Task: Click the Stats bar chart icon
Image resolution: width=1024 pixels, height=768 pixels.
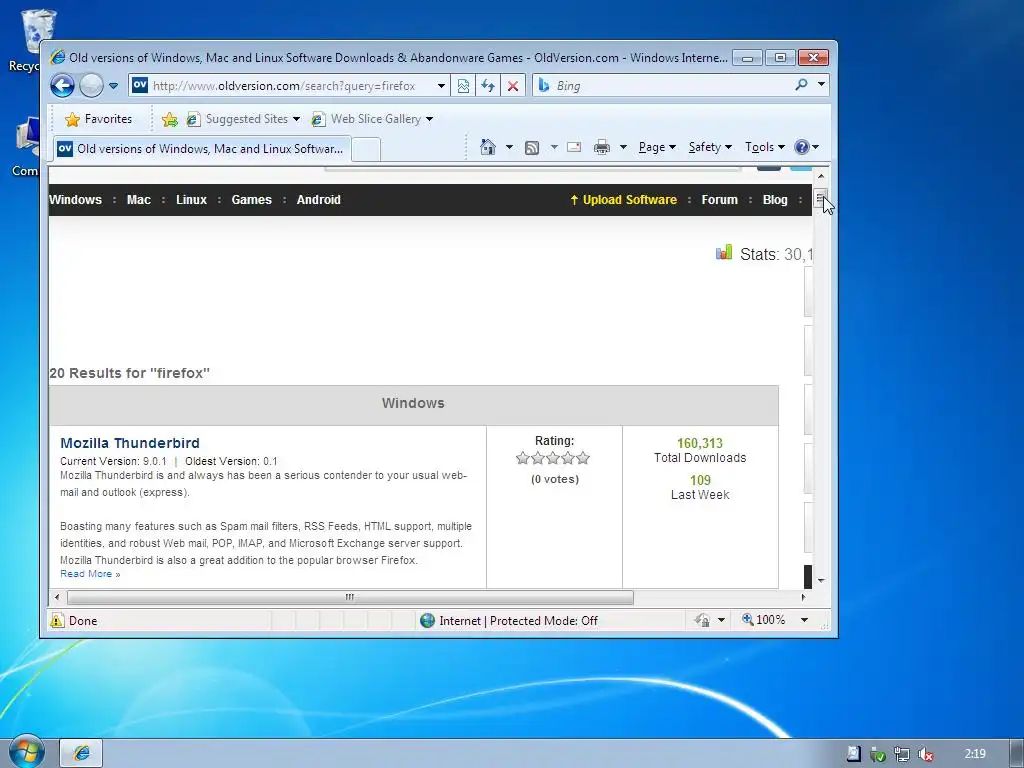Action: click(x=724, y=253)
